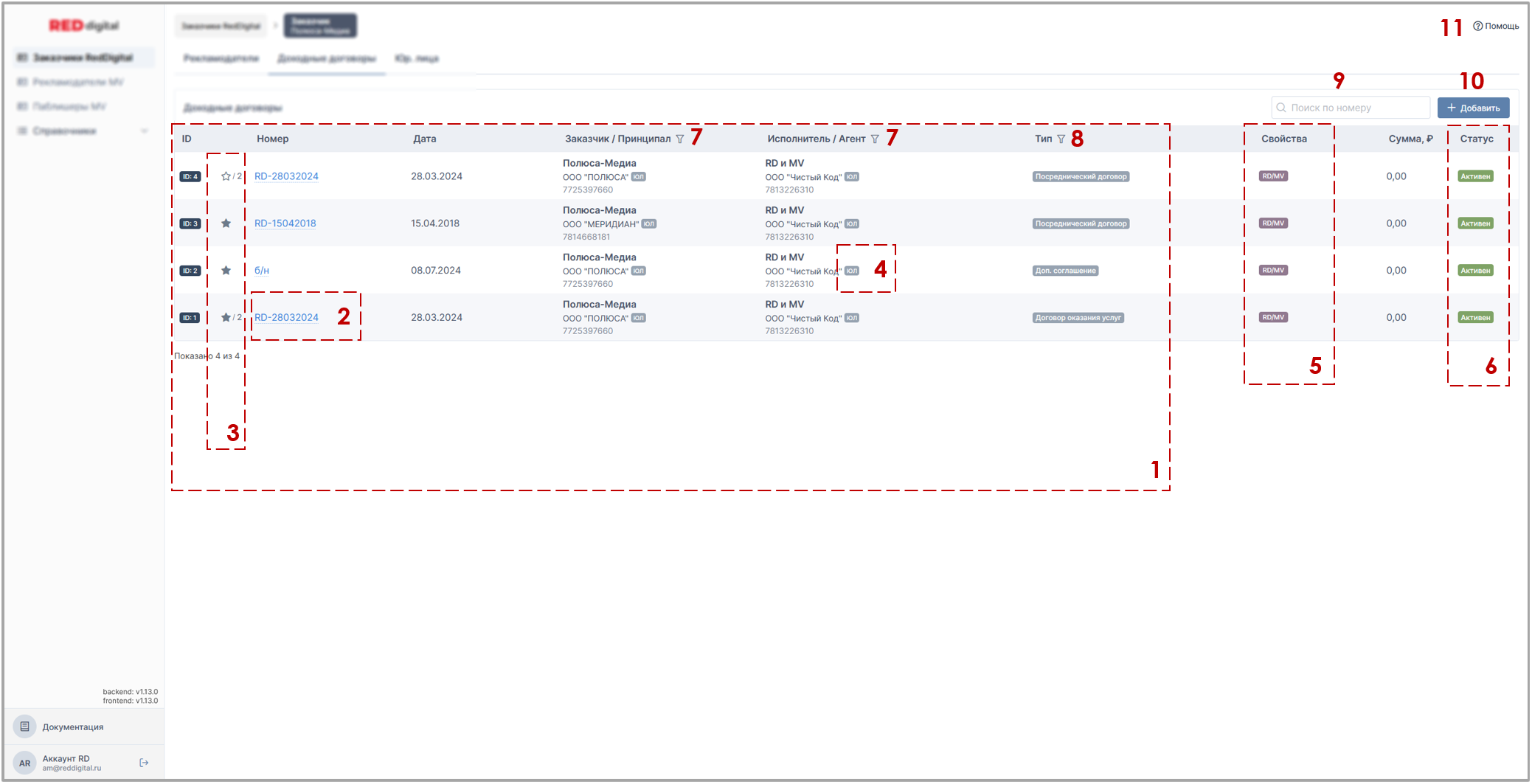Screen dimensions: 1532x784
Task: Open the Исполнитель / Агент column filter
Action: [x=875, y=139]
